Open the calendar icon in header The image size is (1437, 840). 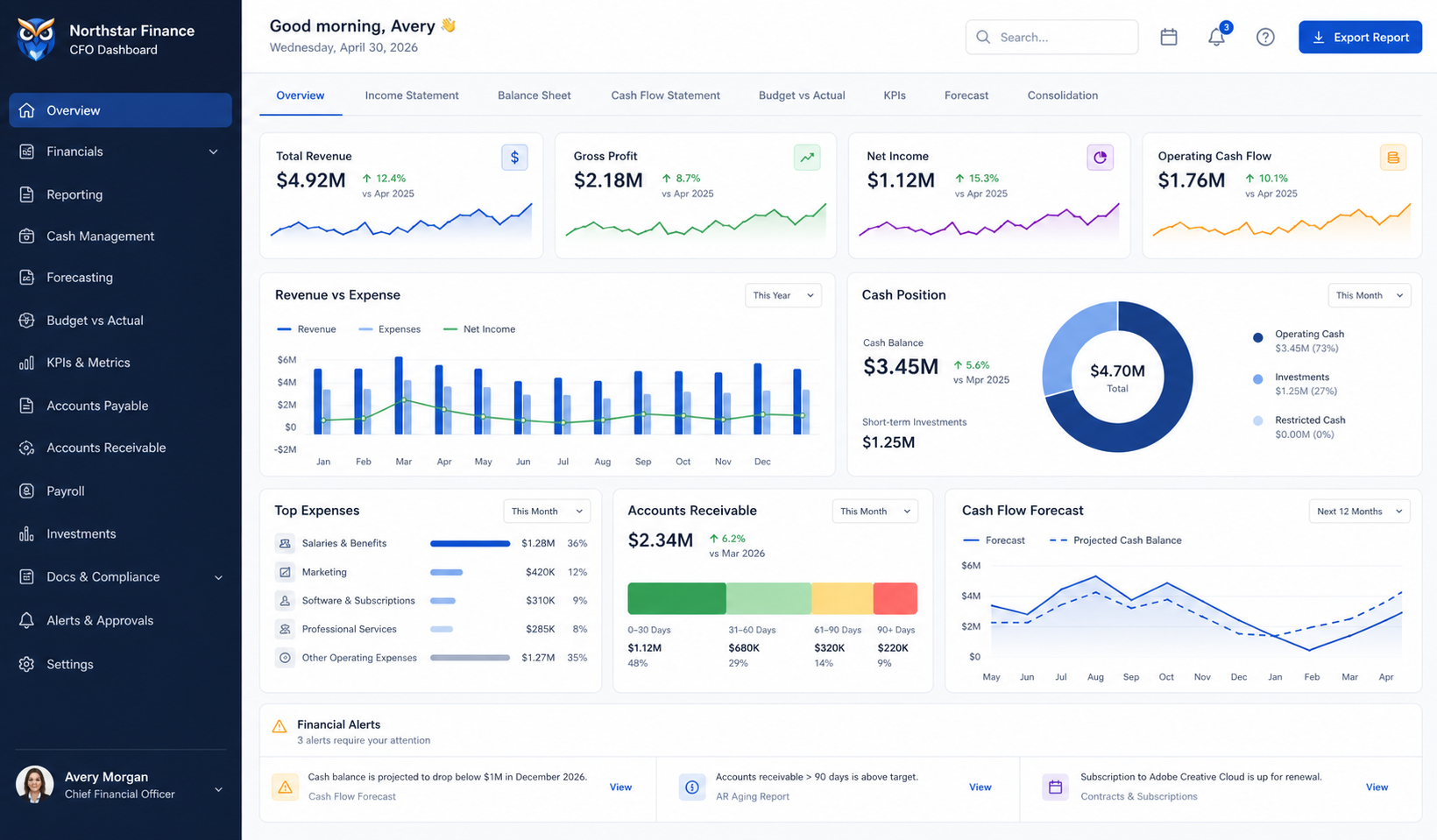(x=1169, y=37)
